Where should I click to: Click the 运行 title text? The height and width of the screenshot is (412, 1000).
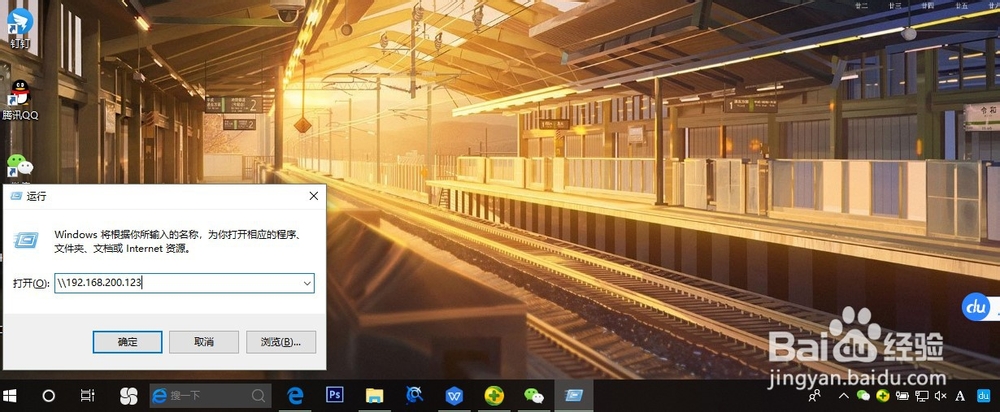click(36, 196)
